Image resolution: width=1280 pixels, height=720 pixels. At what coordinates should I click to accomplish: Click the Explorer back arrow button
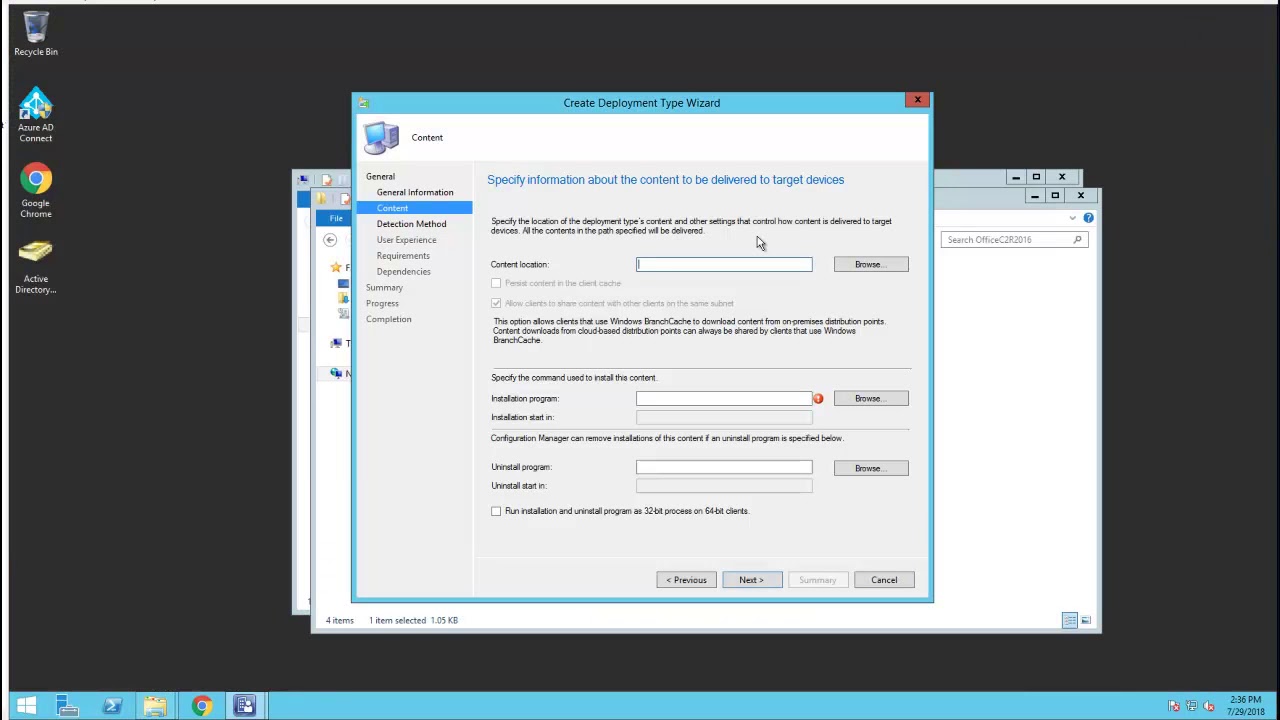(x=330, y=240)
